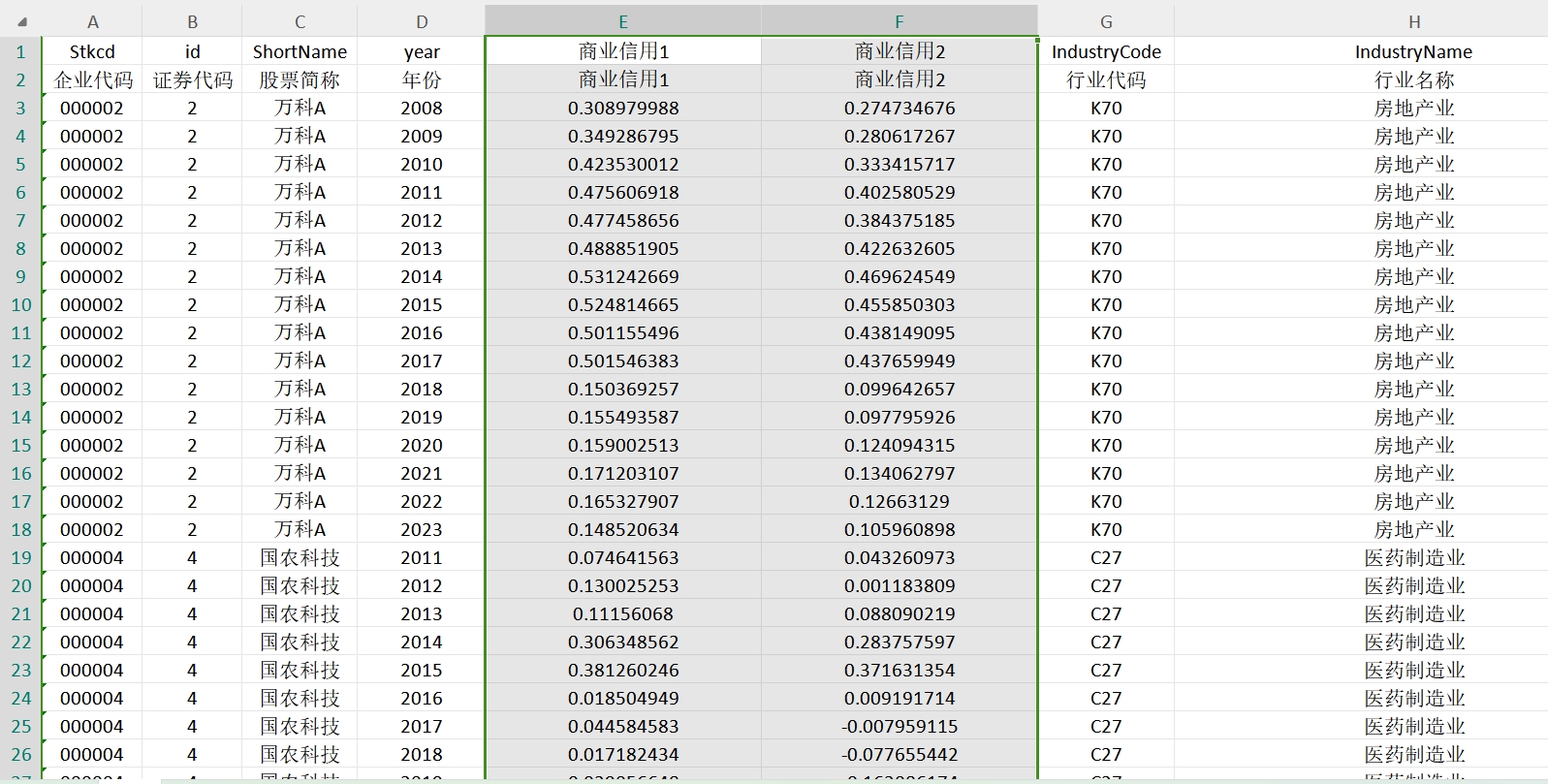This screenshot has height=784, width=1548.
Task: Click value 0.501155496
Action: tap(623, 332)
